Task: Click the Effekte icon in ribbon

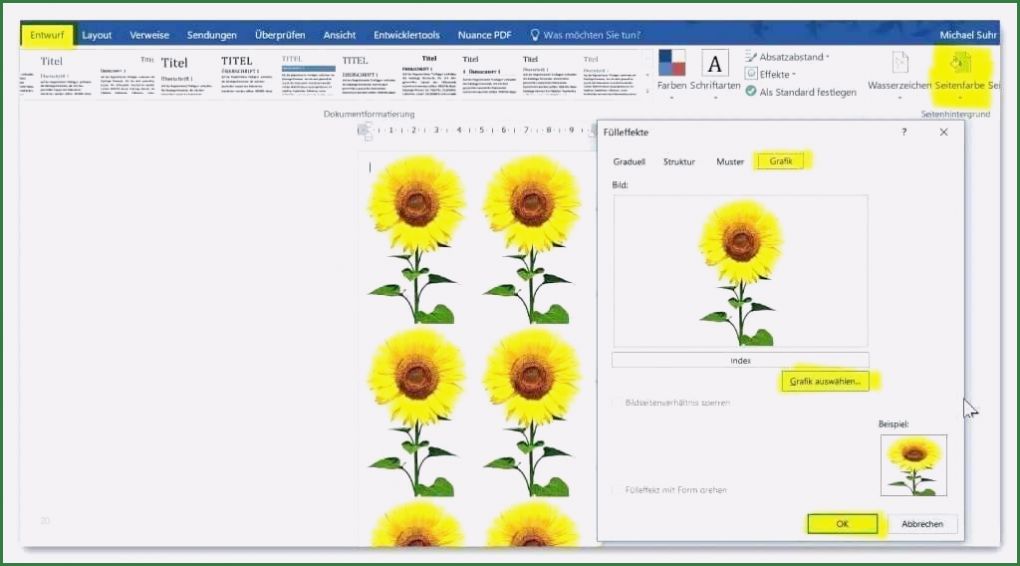Action: [x=751, y=74]
